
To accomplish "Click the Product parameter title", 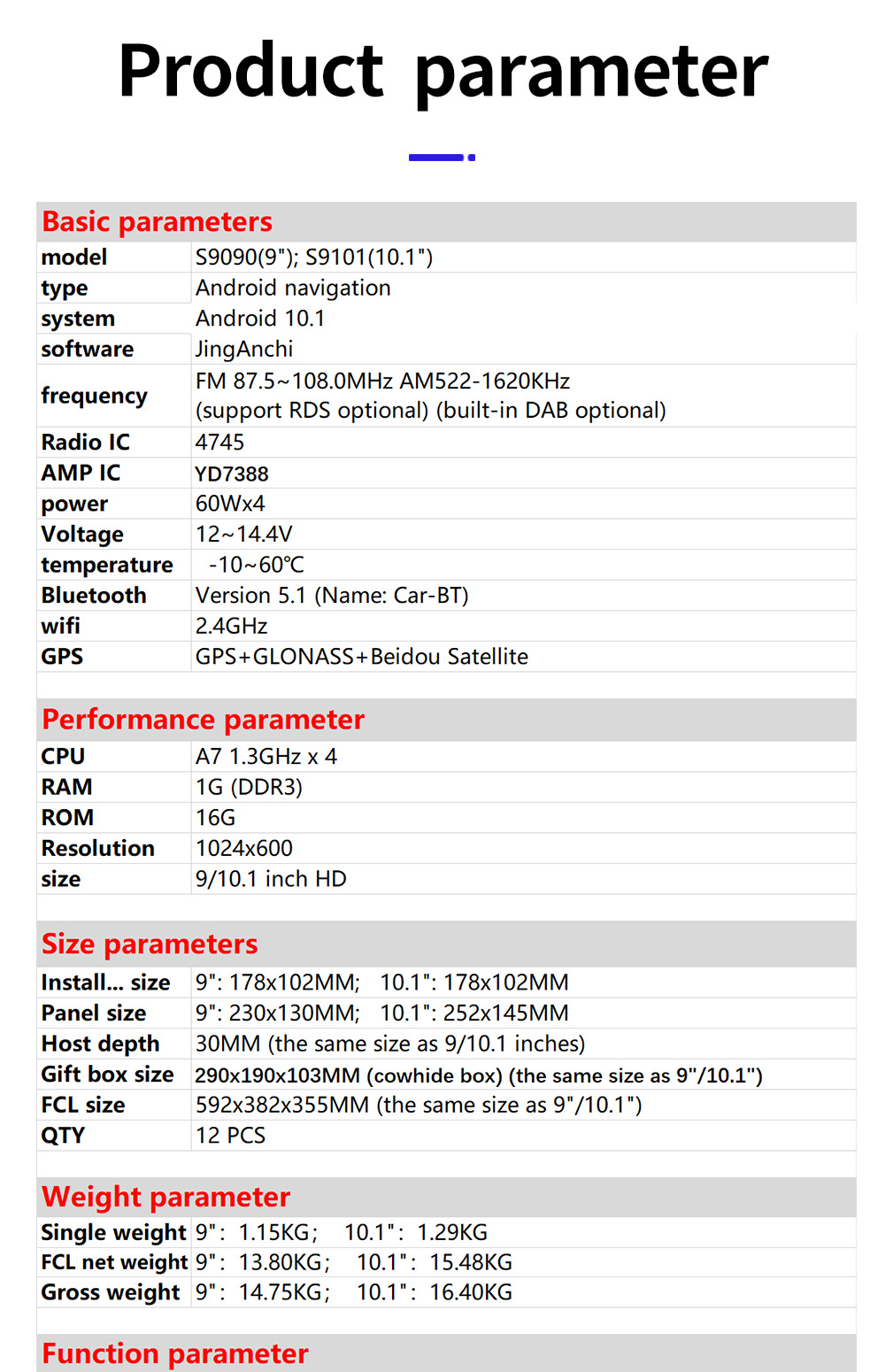I will point(442,71).
